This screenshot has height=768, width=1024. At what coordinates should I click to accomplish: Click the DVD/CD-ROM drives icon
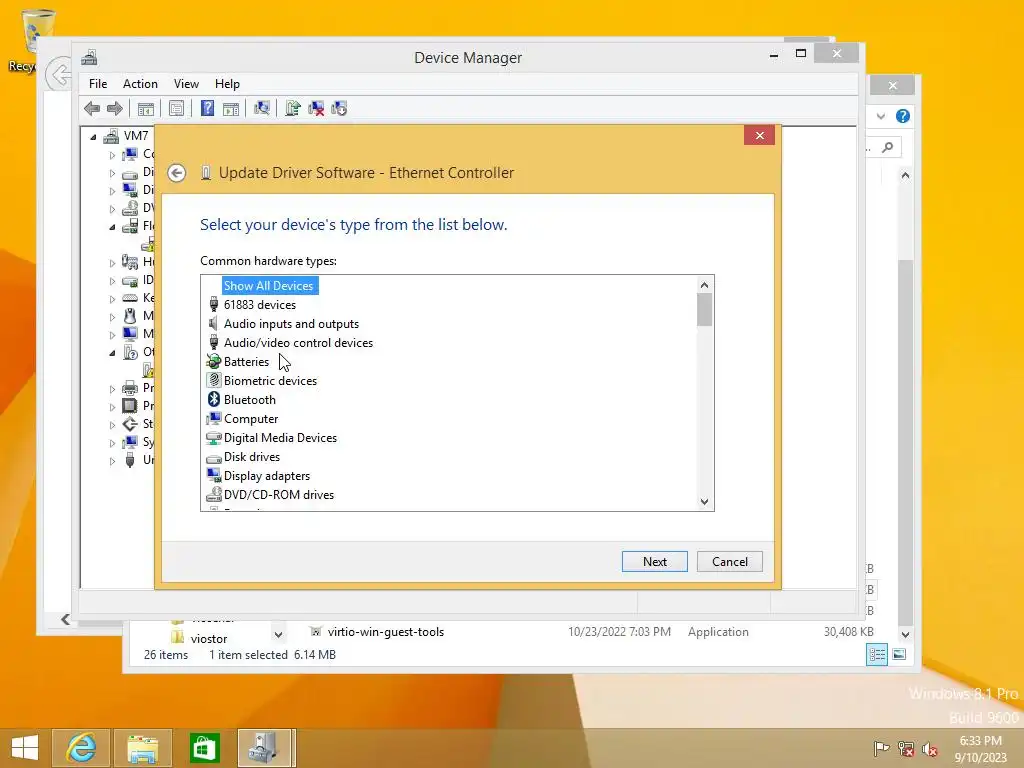pos(214,494)
